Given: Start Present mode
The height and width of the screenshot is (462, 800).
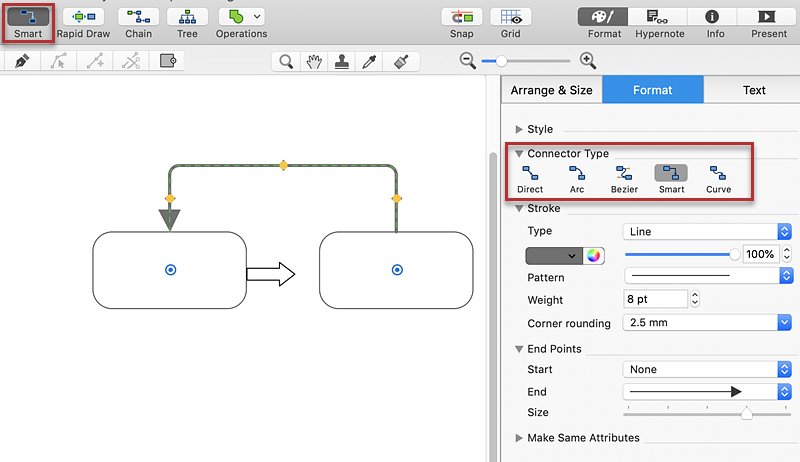Looking at the screenshot, I should point(769,18).
